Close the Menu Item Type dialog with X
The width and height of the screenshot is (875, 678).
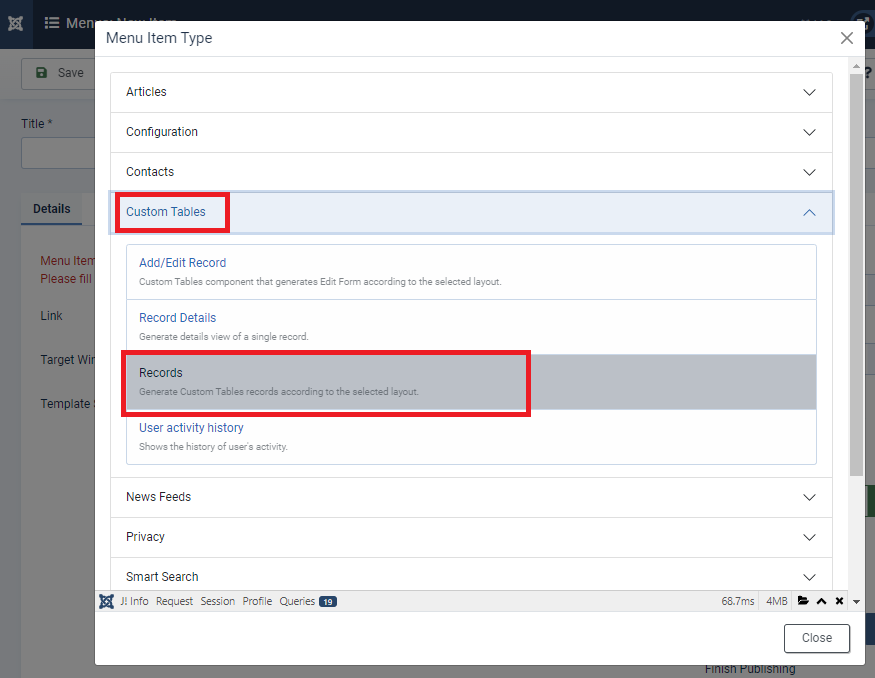(x=846, y=38)
